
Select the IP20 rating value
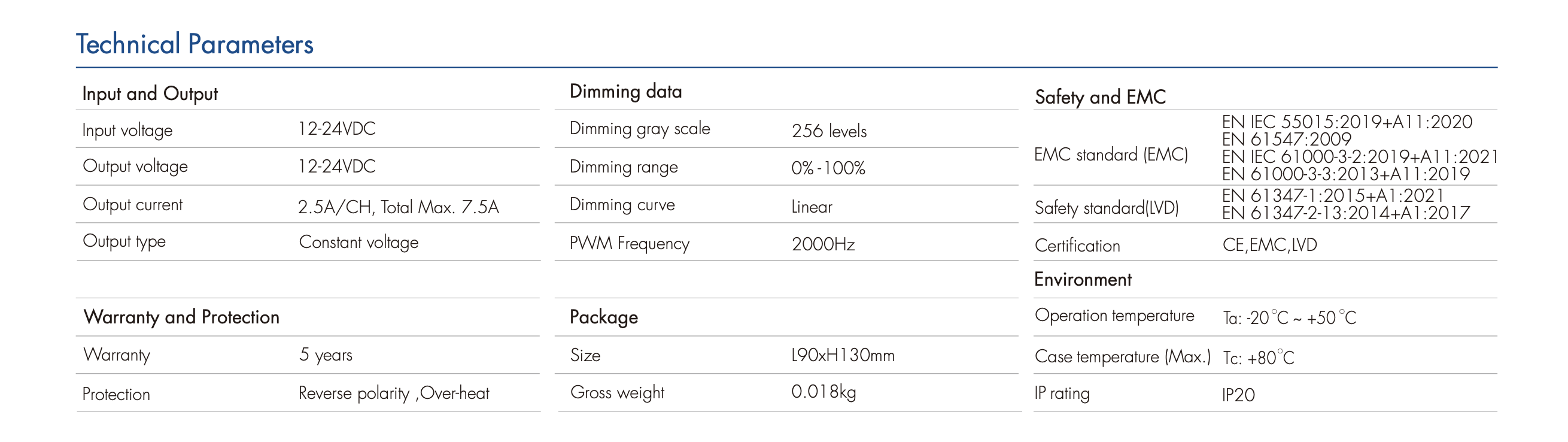(x=1238, y=395)
